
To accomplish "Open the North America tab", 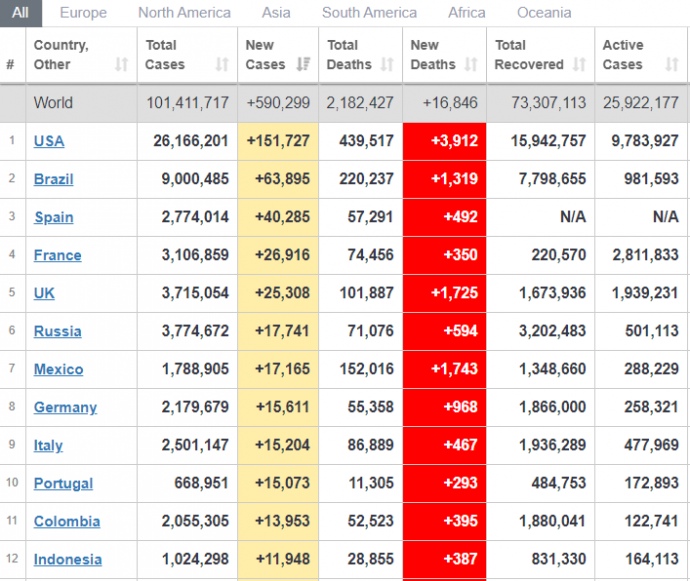I will point(184,13).
